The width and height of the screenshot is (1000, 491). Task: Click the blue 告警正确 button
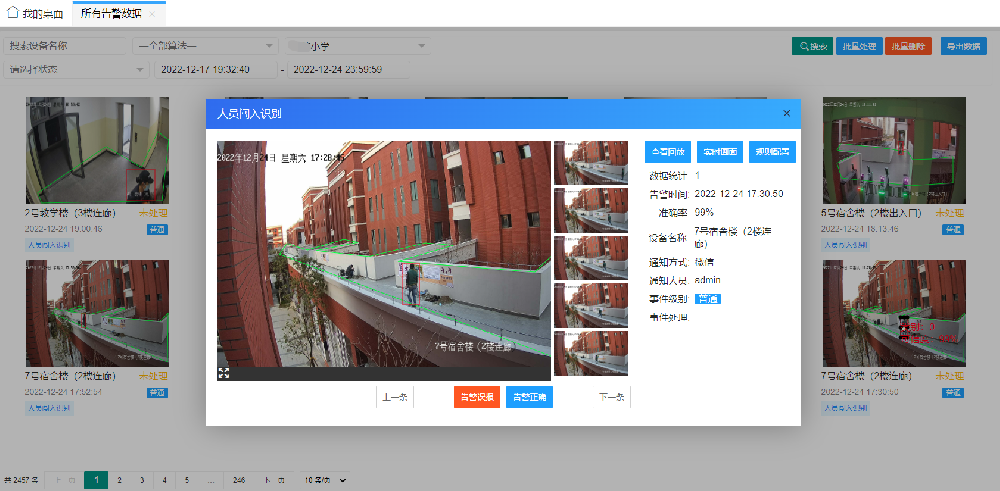[529, 397]
